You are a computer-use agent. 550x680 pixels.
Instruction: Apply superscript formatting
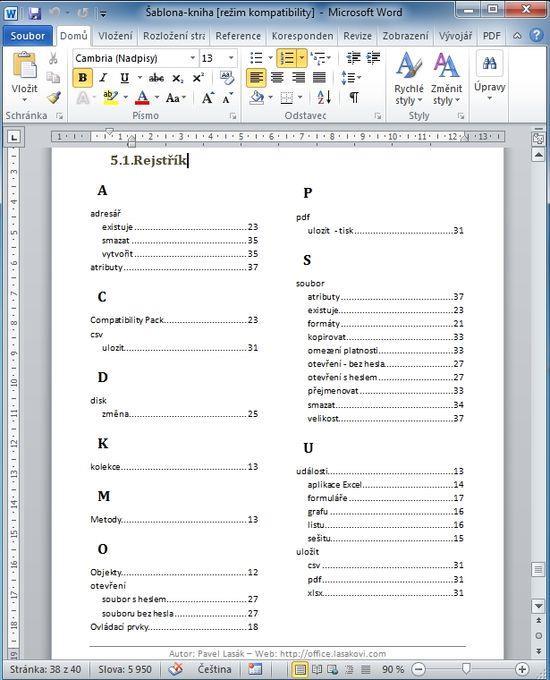pos(198,78)
